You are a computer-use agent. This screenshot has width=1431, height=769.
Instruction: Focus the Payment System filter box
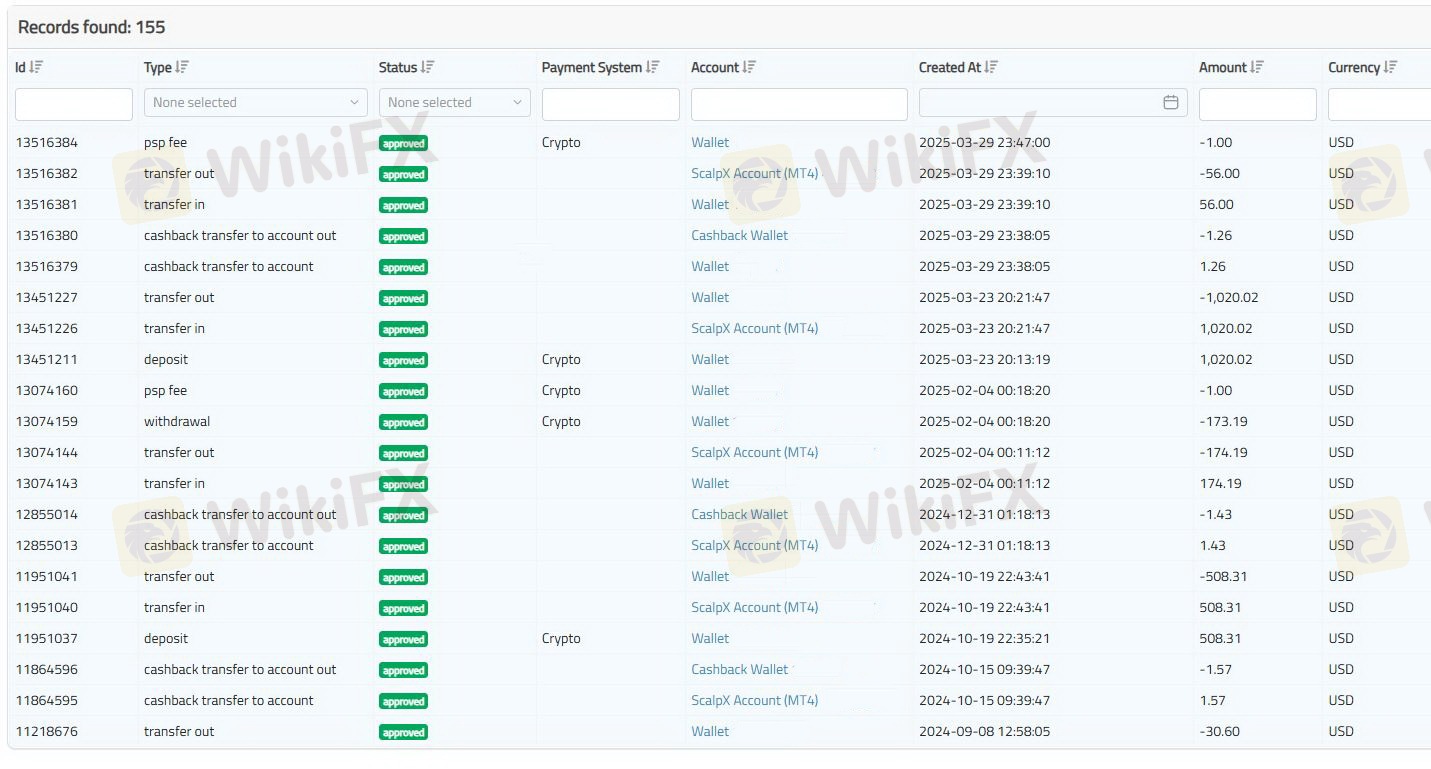pyautogui.click(x=610, y=104)
